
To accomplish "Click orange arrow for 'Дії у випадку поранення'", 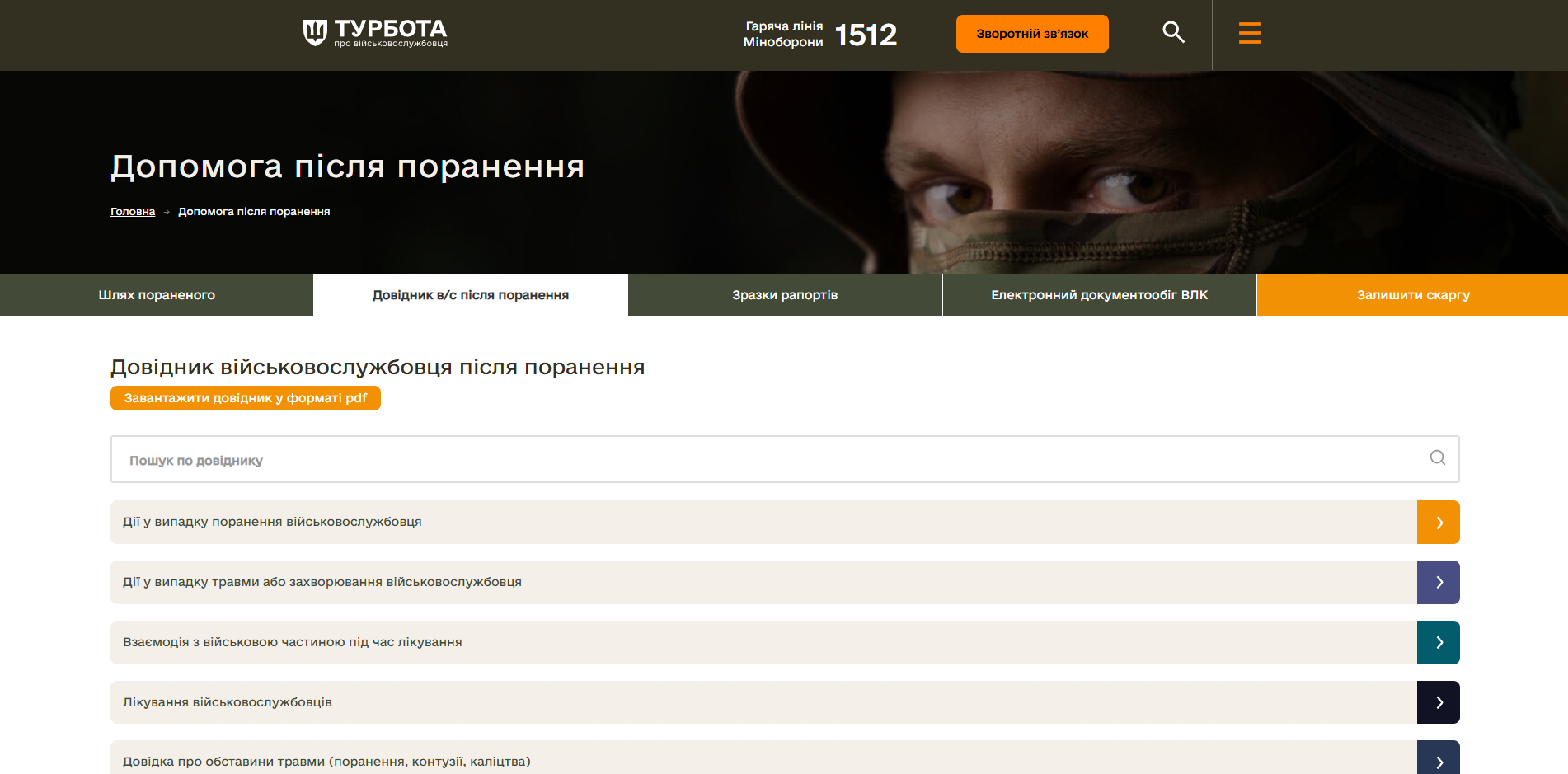I will [x=1439, y=523].
